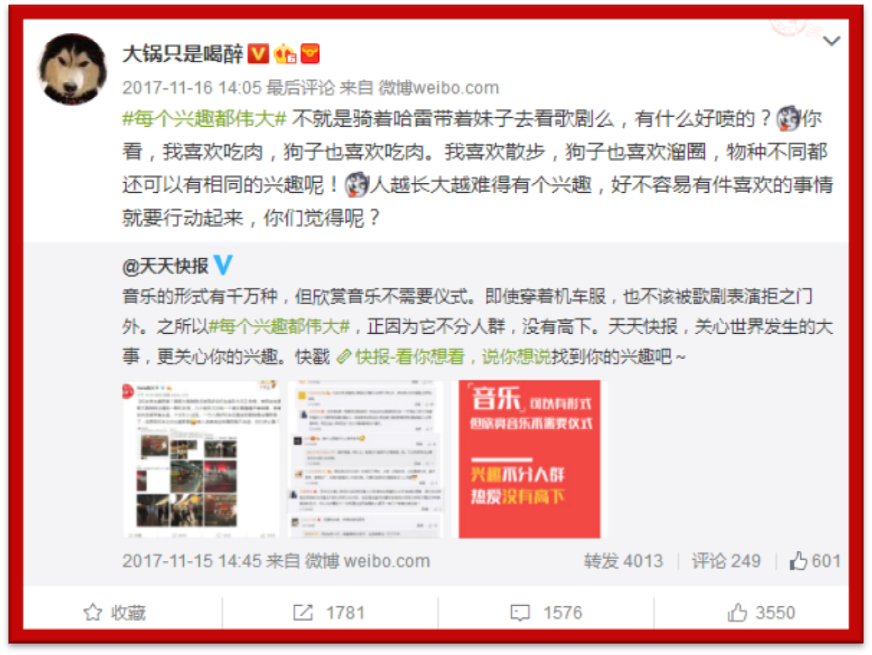
Task: Click the blue V badge beside 天天快报
Action: click(223, 265)
